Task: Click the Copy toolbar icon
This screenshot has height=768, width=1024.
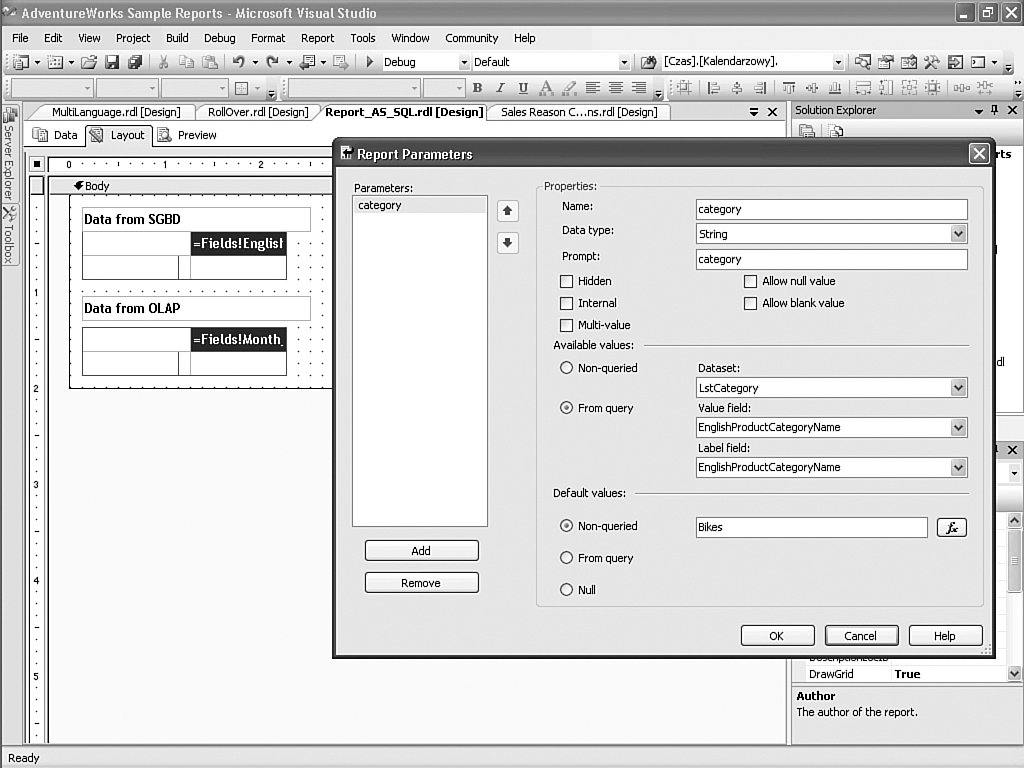Action: coord(186,62)
